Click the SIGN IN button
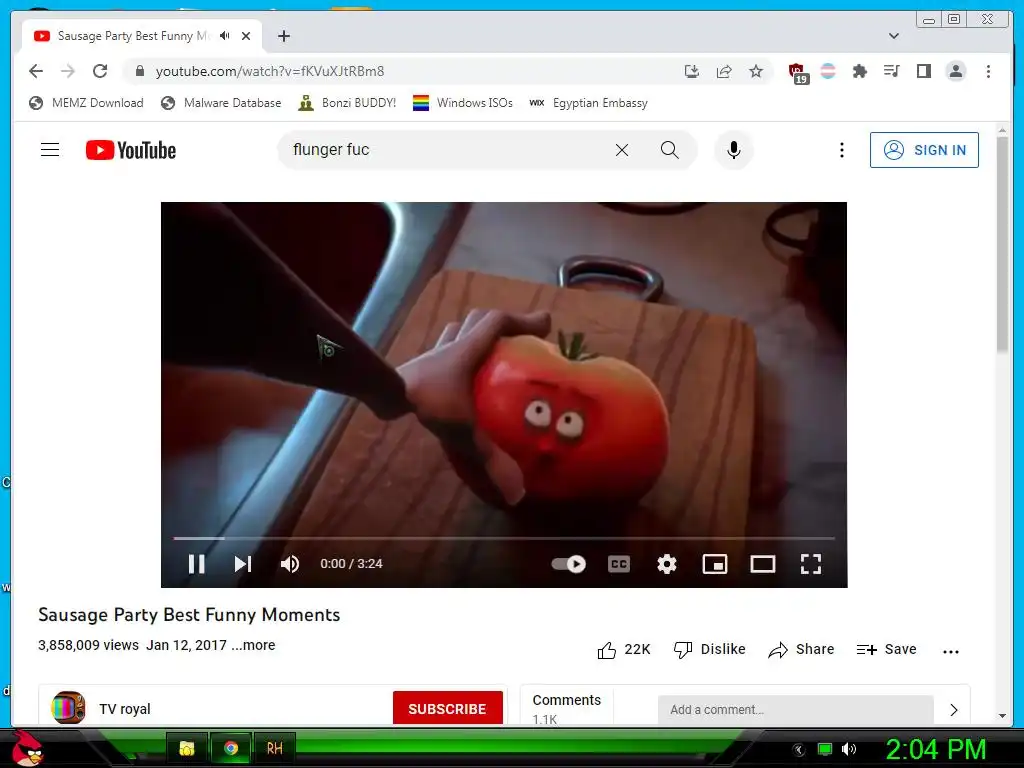 tap(924, 150)
